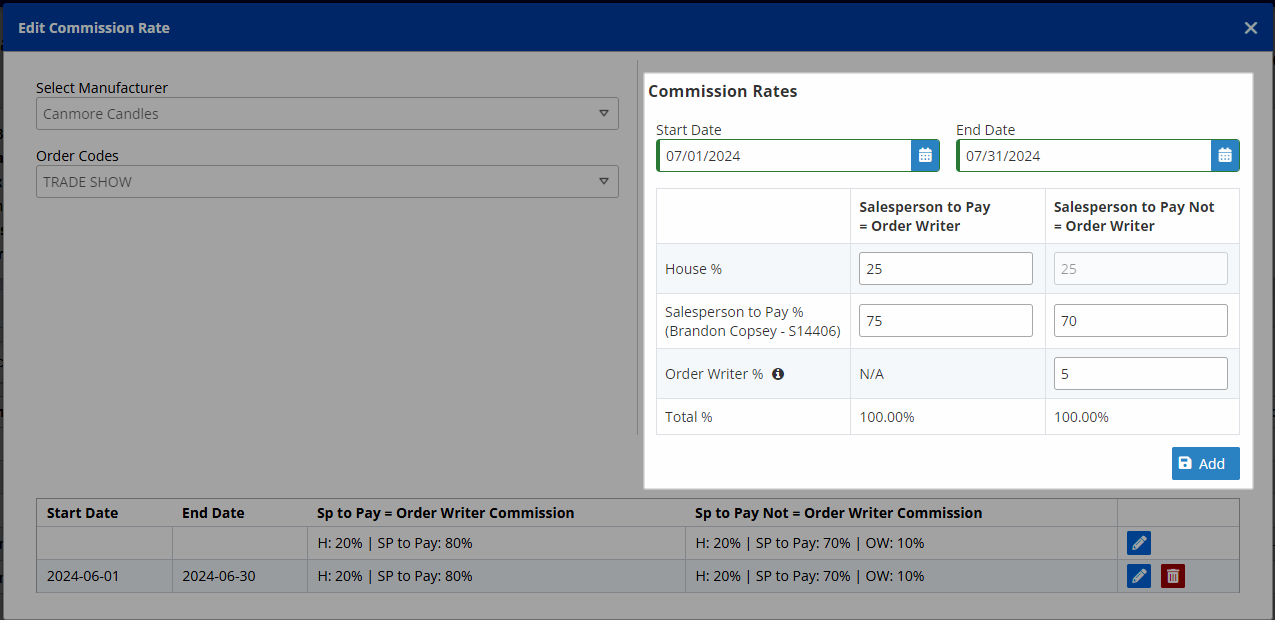This screenshot has width=1275, height=620.
Task: Click Salesperson to Pay % field showing 75
Action: coord(945,321)
